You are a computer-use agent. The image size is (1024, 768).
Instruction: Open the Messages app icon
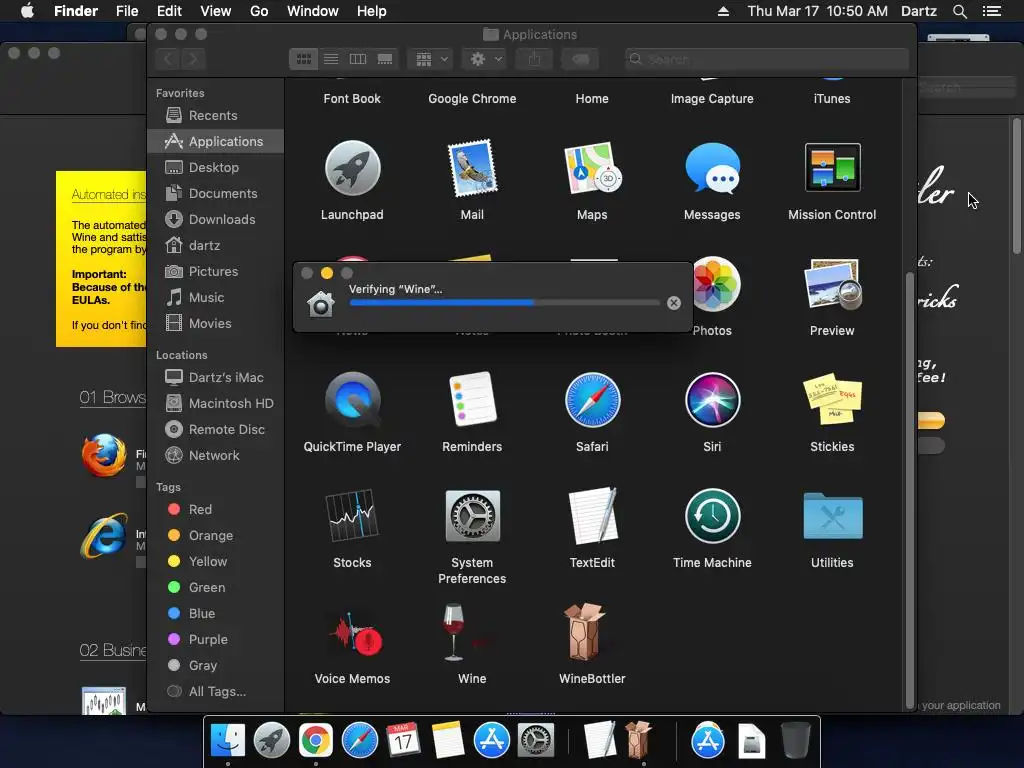click(712, 168)
